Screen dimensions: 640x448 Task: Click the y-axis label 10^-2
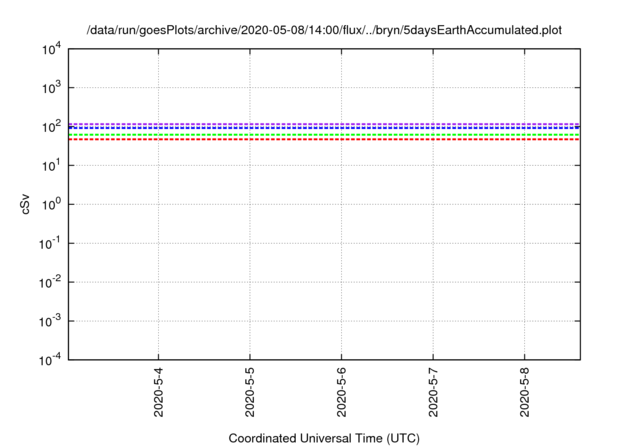(x=50, y=282)
